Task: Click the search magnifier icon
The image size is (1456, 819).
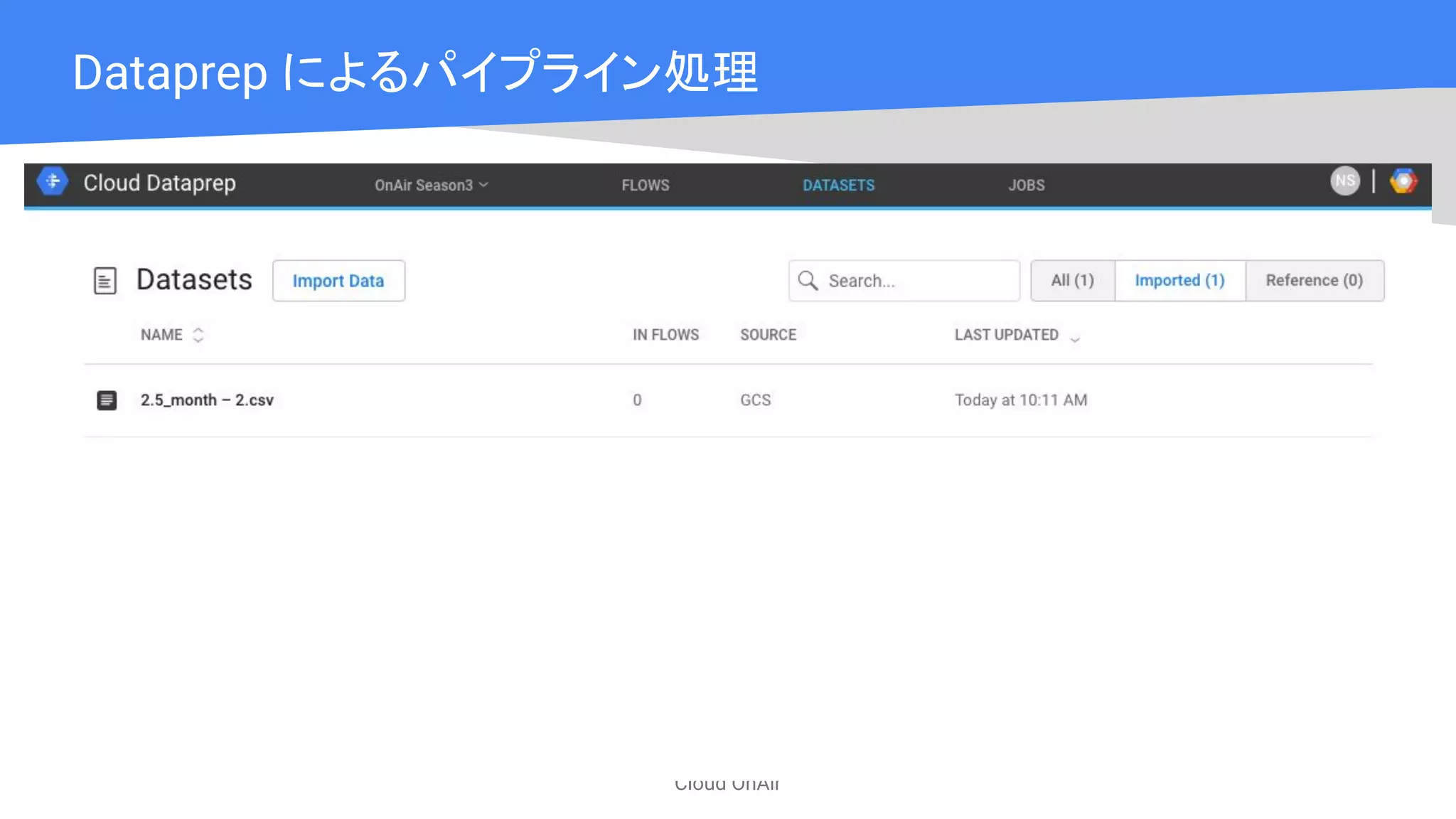Action: 808,281
